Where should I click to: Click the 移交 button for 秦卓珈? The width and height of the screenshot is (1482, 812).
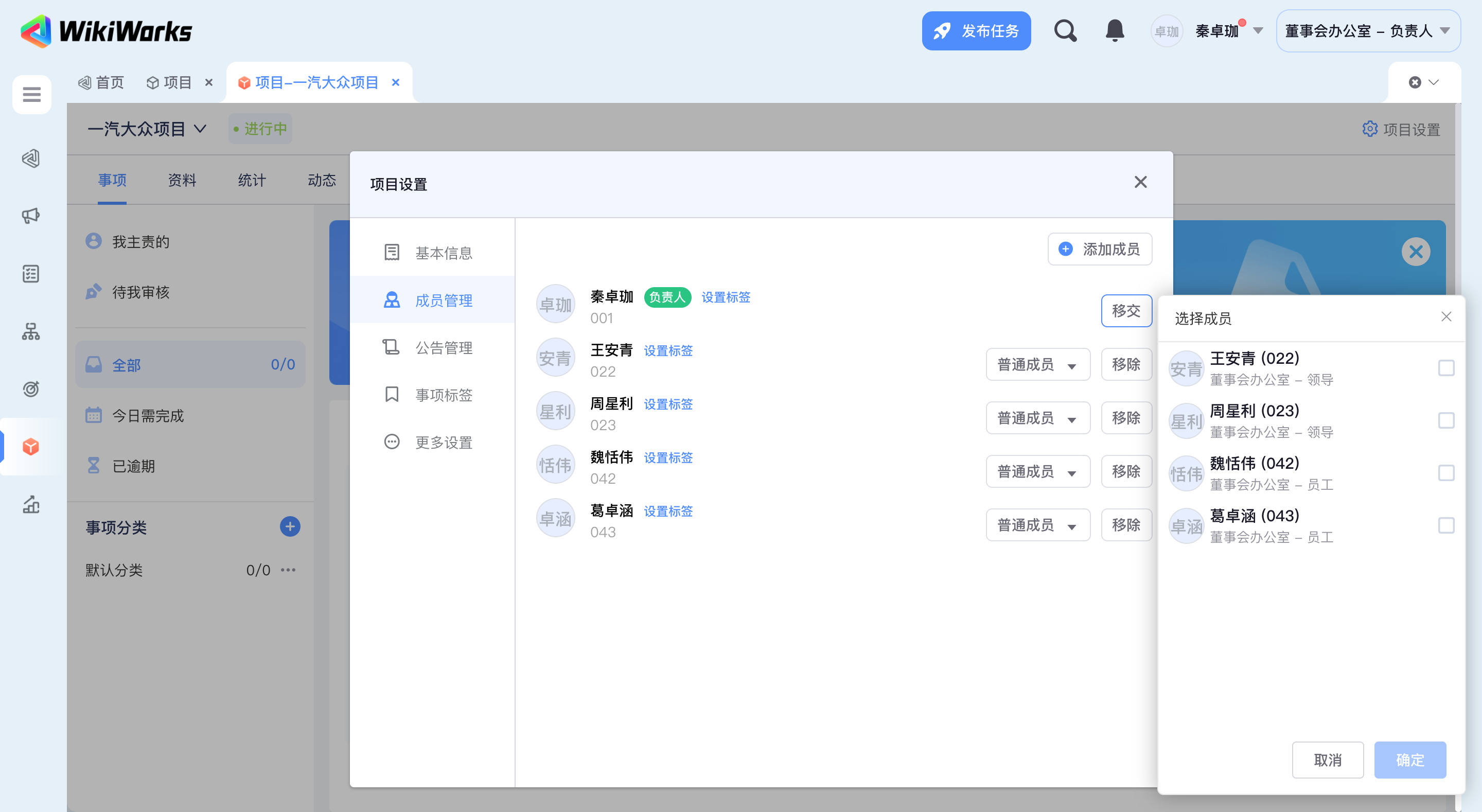pos(1126,311)
